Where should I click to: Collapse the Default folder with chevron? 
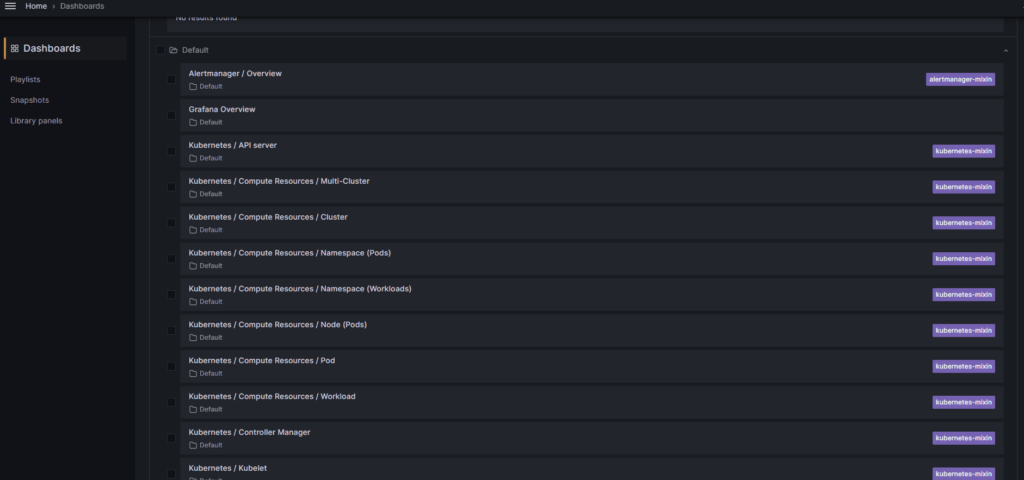1006,50
